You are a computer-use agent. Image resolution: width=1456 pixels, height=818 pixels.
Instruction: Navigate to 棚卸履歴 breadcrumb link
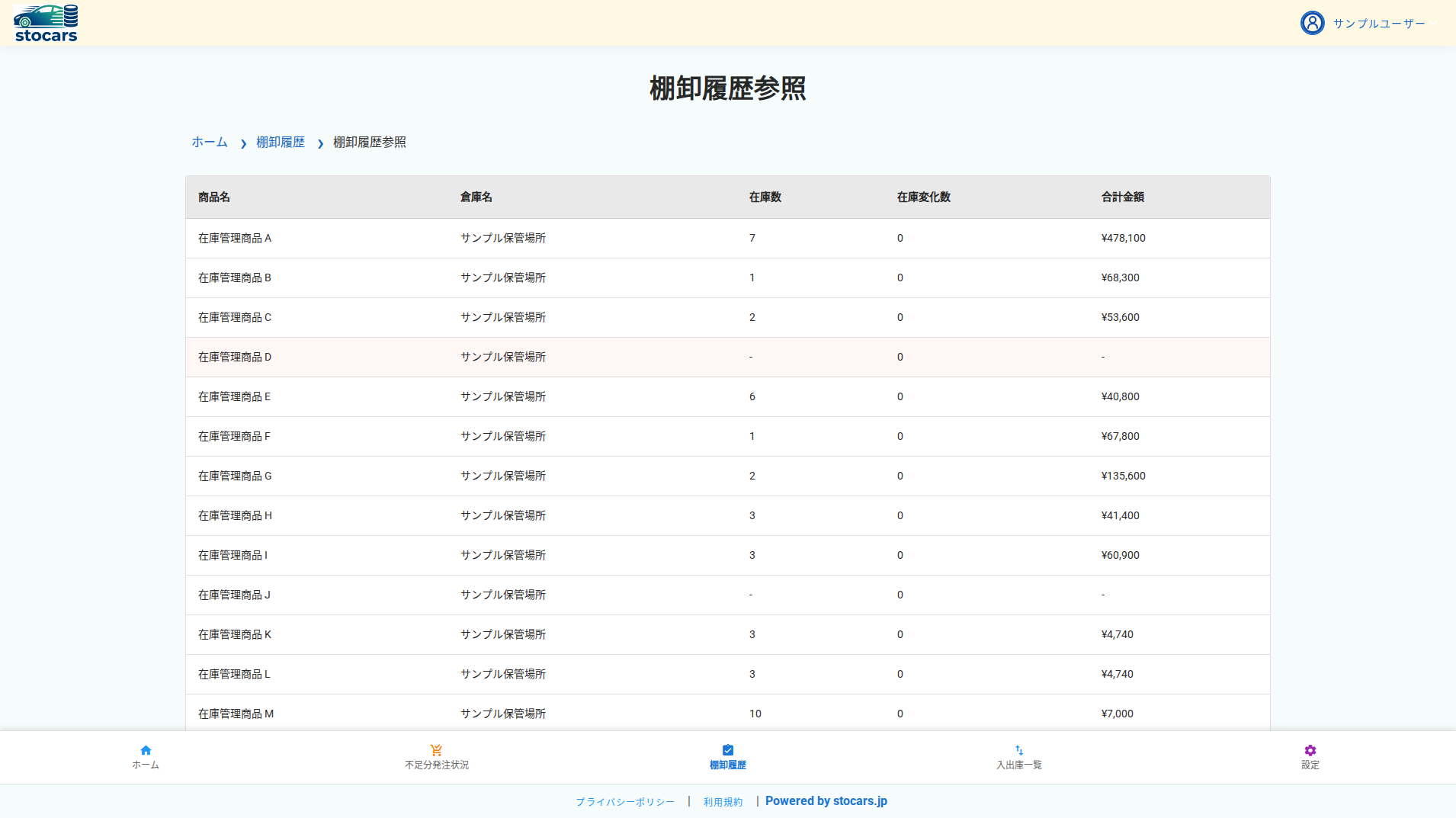[281, 142]
